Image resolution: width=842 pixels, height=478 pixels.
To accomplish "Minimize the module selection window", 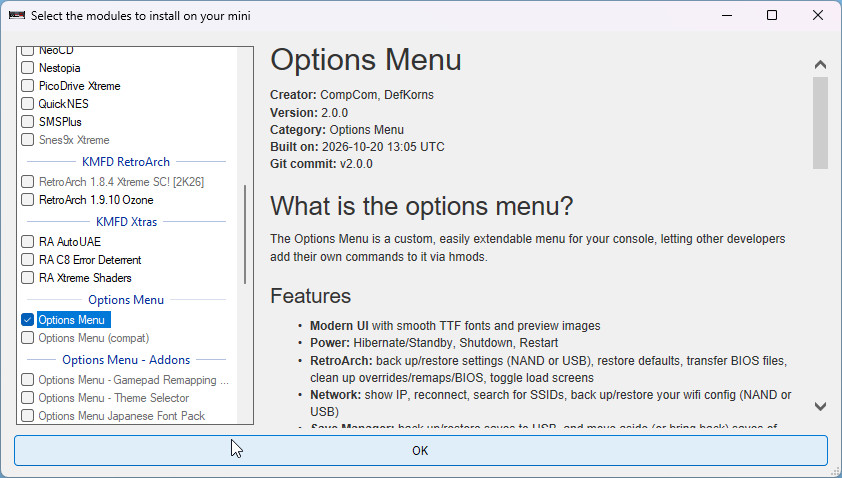I will click(x=727, y=15).
